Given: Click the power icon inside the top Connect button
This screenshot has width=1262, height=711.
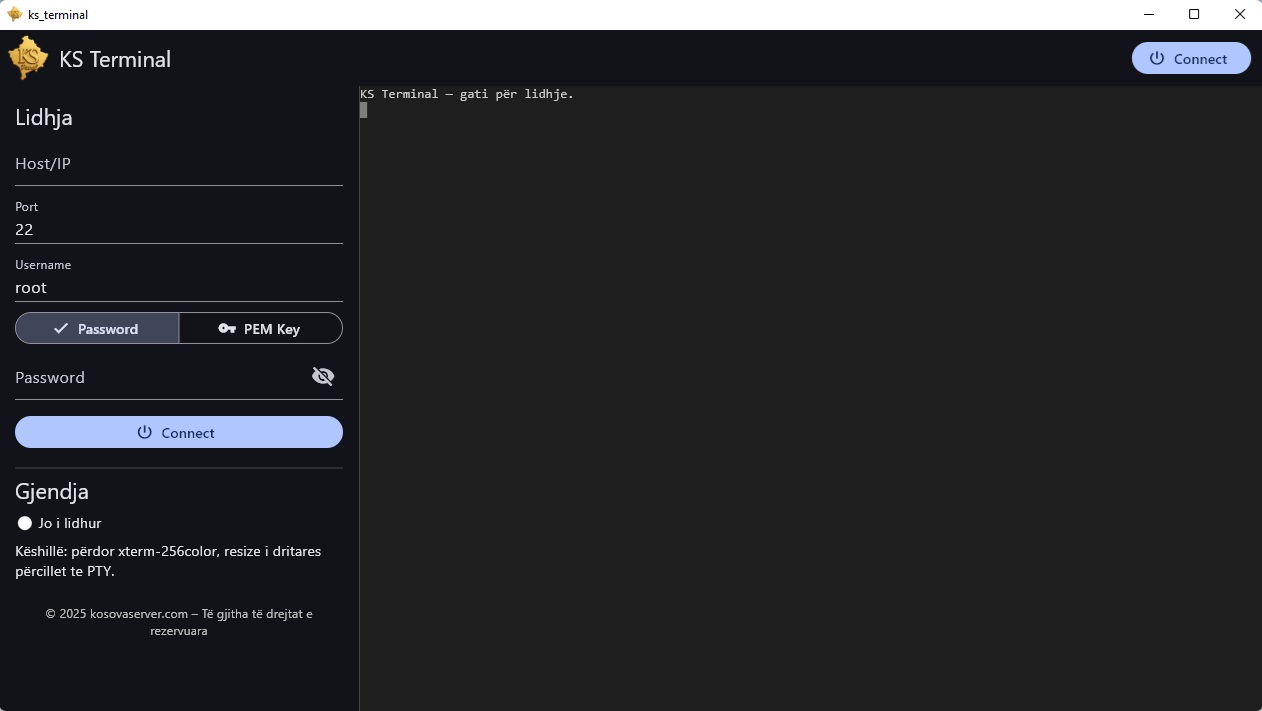Looking at the screenshot, I should click(1157, 58).
